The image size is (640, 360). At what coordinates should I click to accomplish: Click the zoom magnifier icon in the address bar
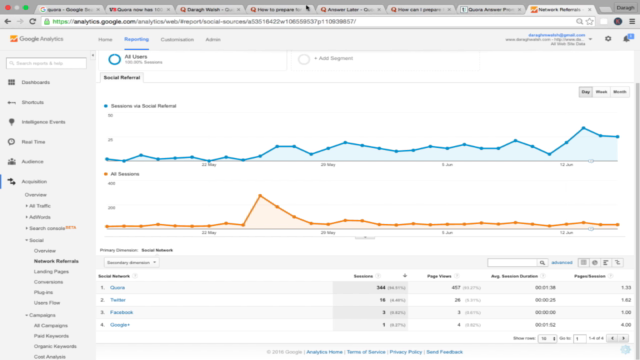pos(579,21)
